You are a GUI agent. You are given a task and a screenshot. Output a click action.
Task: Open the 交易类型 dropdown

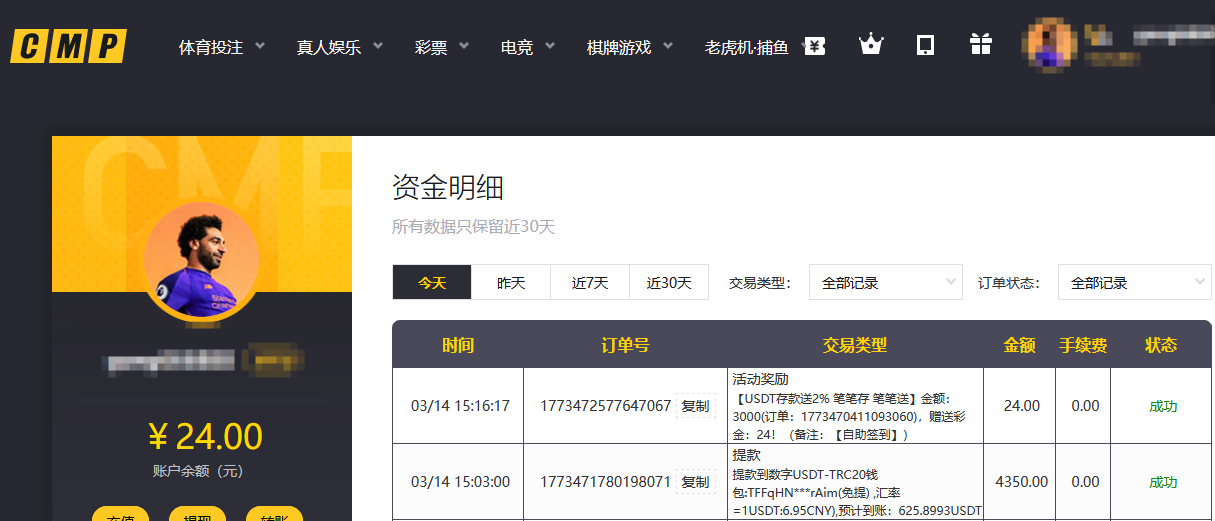click(x=885, y=283)
